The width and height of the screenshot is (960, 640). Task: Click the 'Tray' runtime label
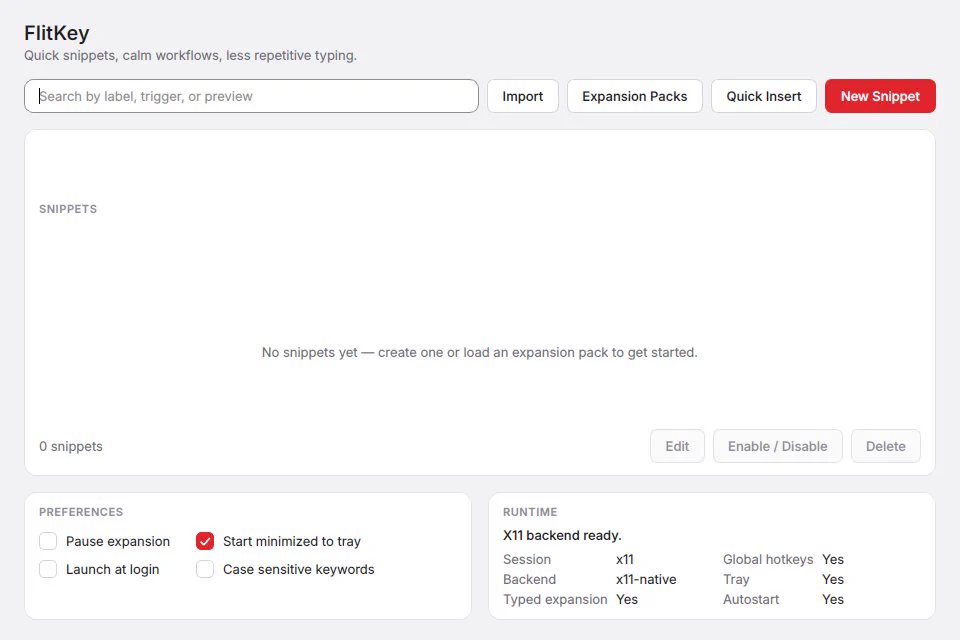click(x=736, y=579)
